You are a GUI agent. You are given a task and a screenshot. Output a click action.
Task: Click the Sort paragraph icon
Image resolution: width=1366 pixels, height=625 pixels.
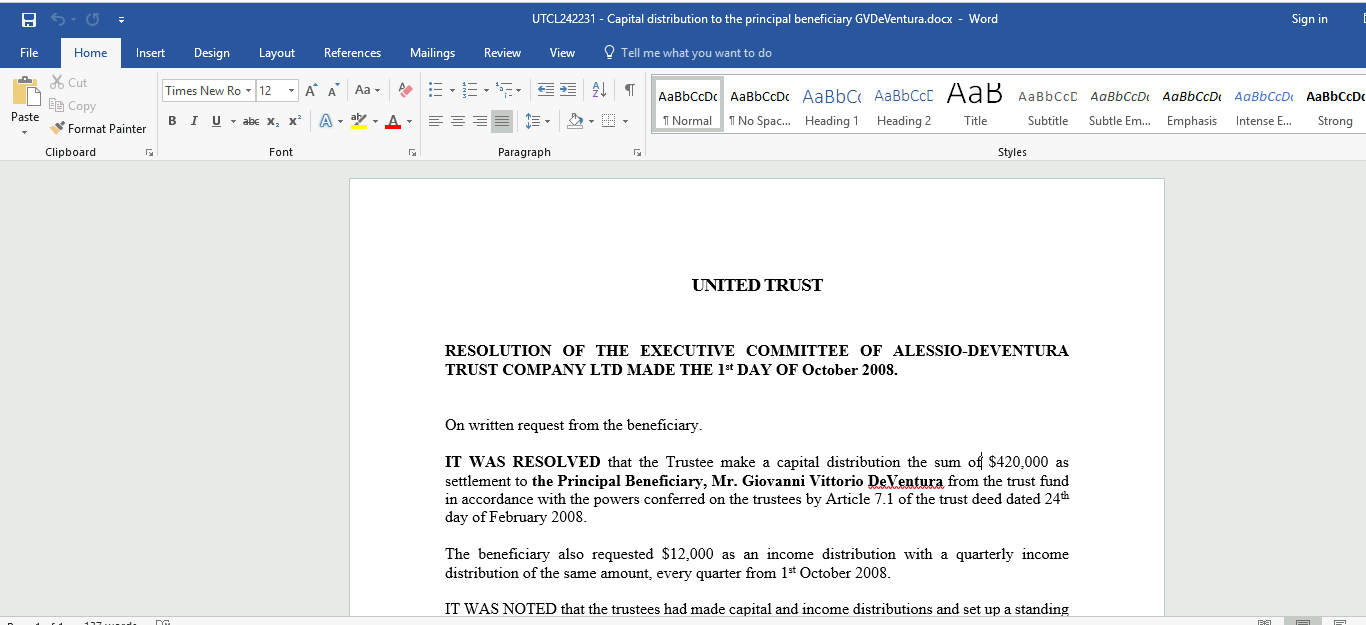pyautogui.click(x=599, y=90)
